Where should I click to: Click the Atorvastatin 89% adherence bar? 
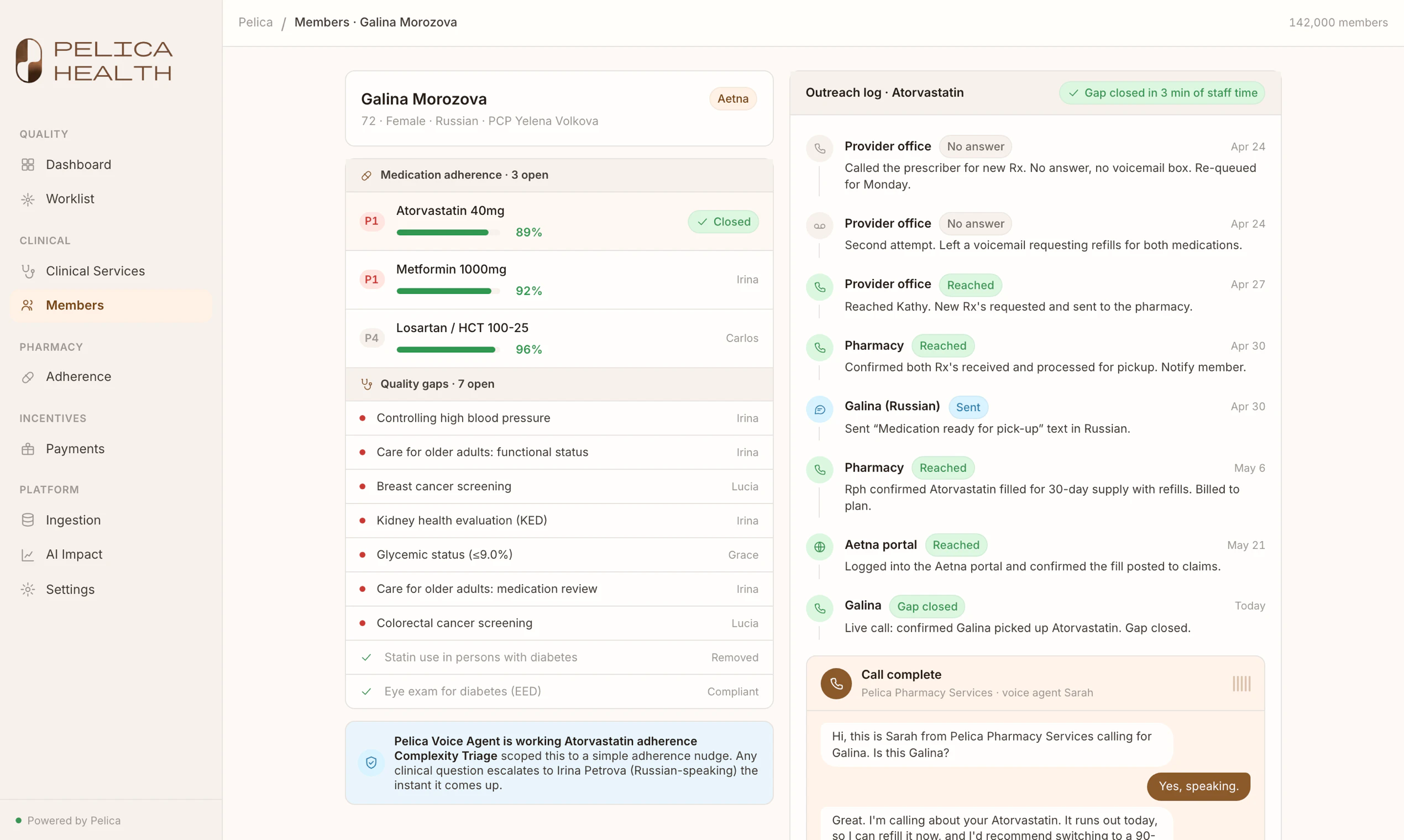[x=448, y=233]
